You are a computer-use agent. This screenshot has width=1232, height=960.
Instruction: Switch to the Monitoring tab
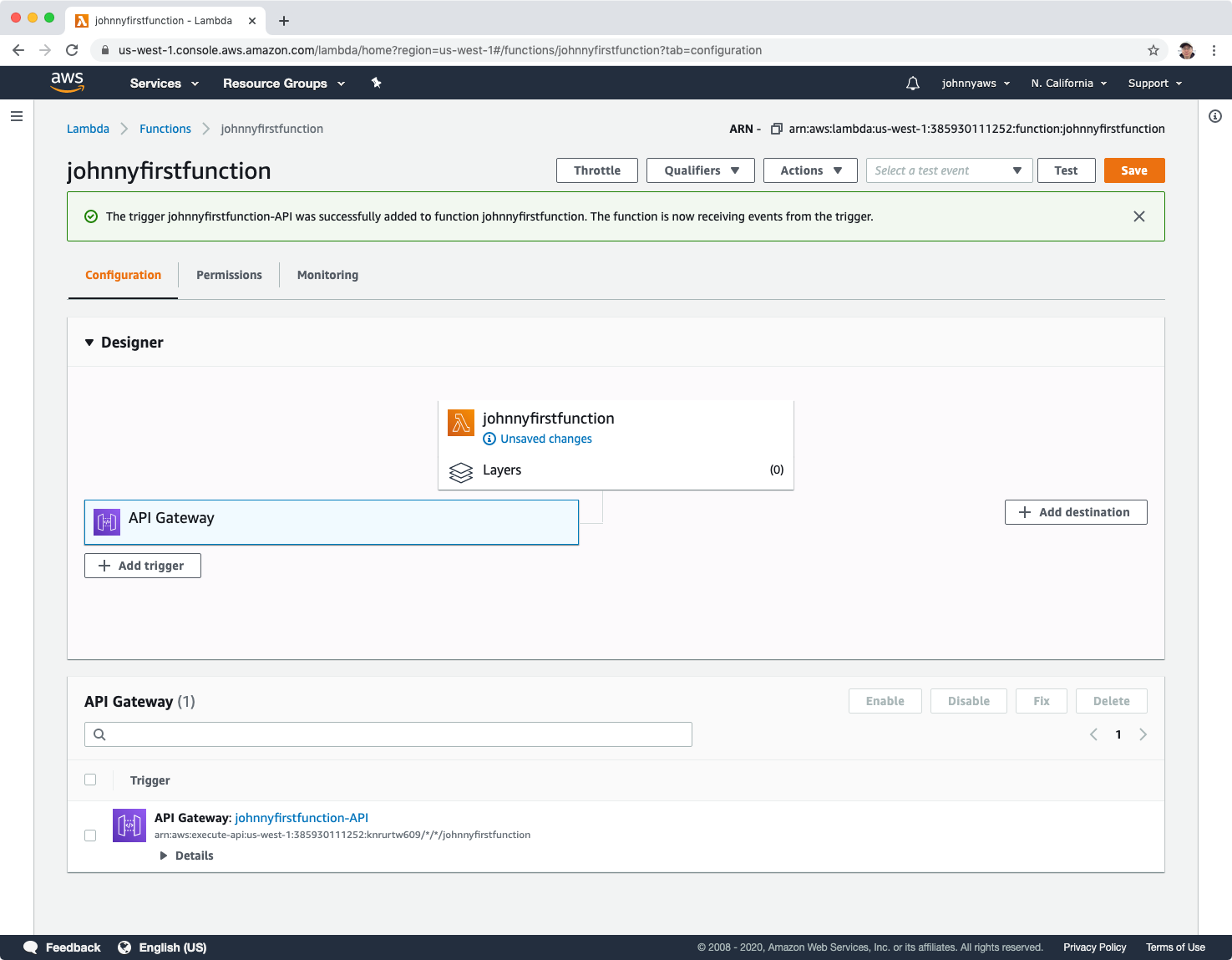(x=327, y=275)
